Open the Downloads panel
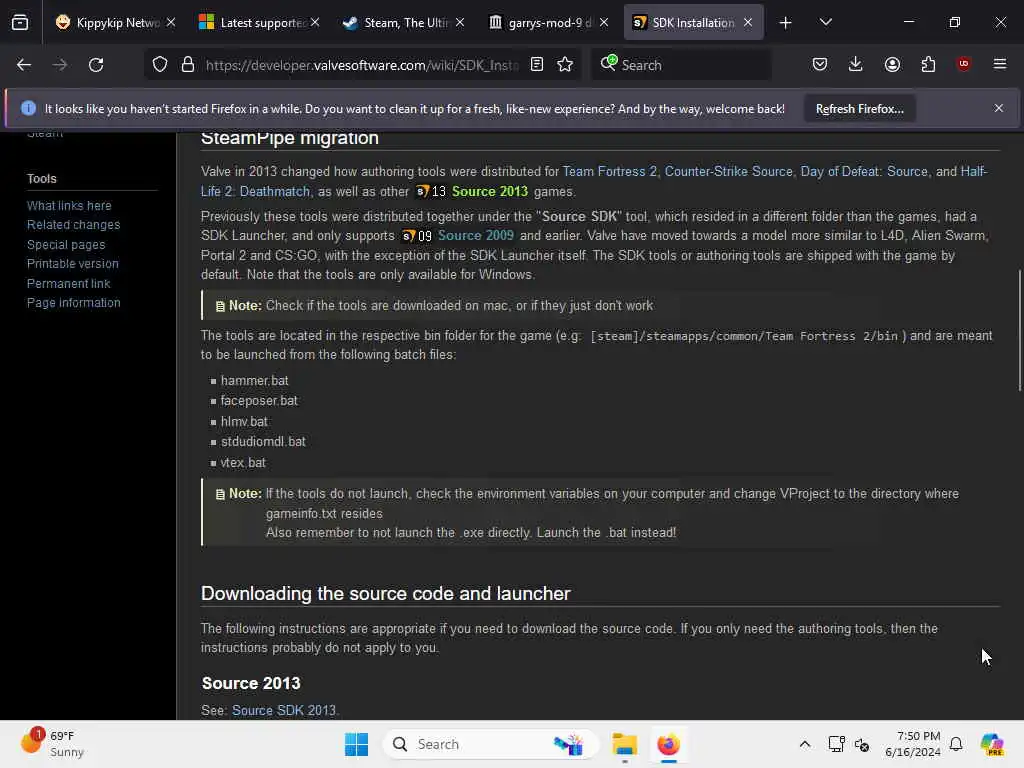 (856, 64)
